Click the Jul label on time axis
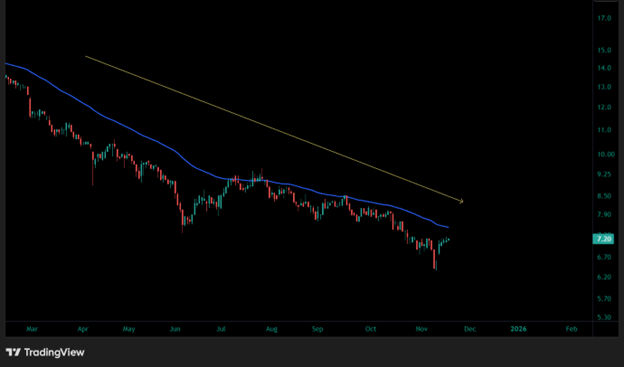The width and height of the screenshot is (624, 367). tap(221, 329)
